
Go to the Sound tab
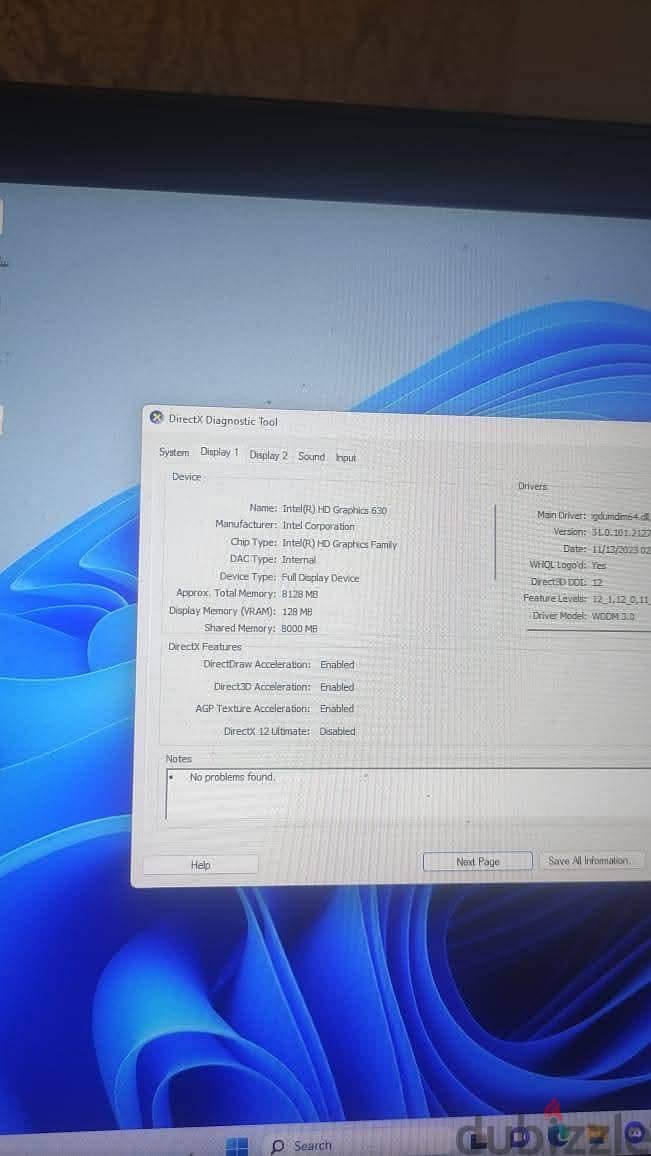(x=311, y=456)
